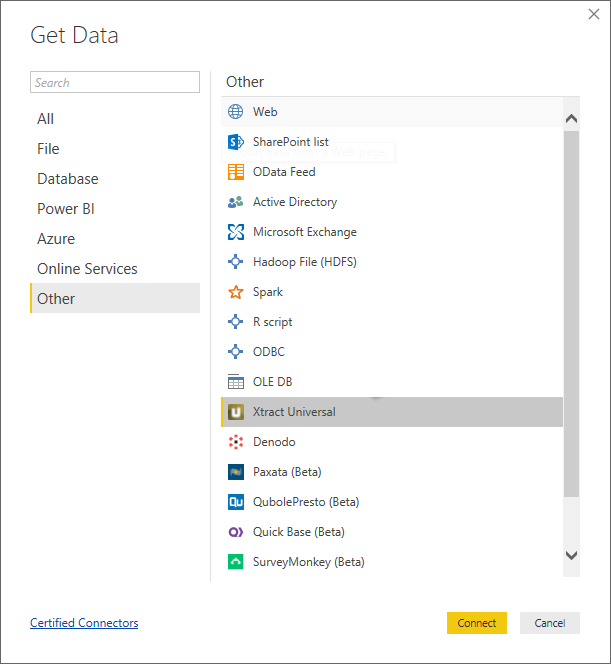611x664 pixels.
Task: Select the Quick Base (Beta) text
Action: pyautogui.click(x=299, y=532)
